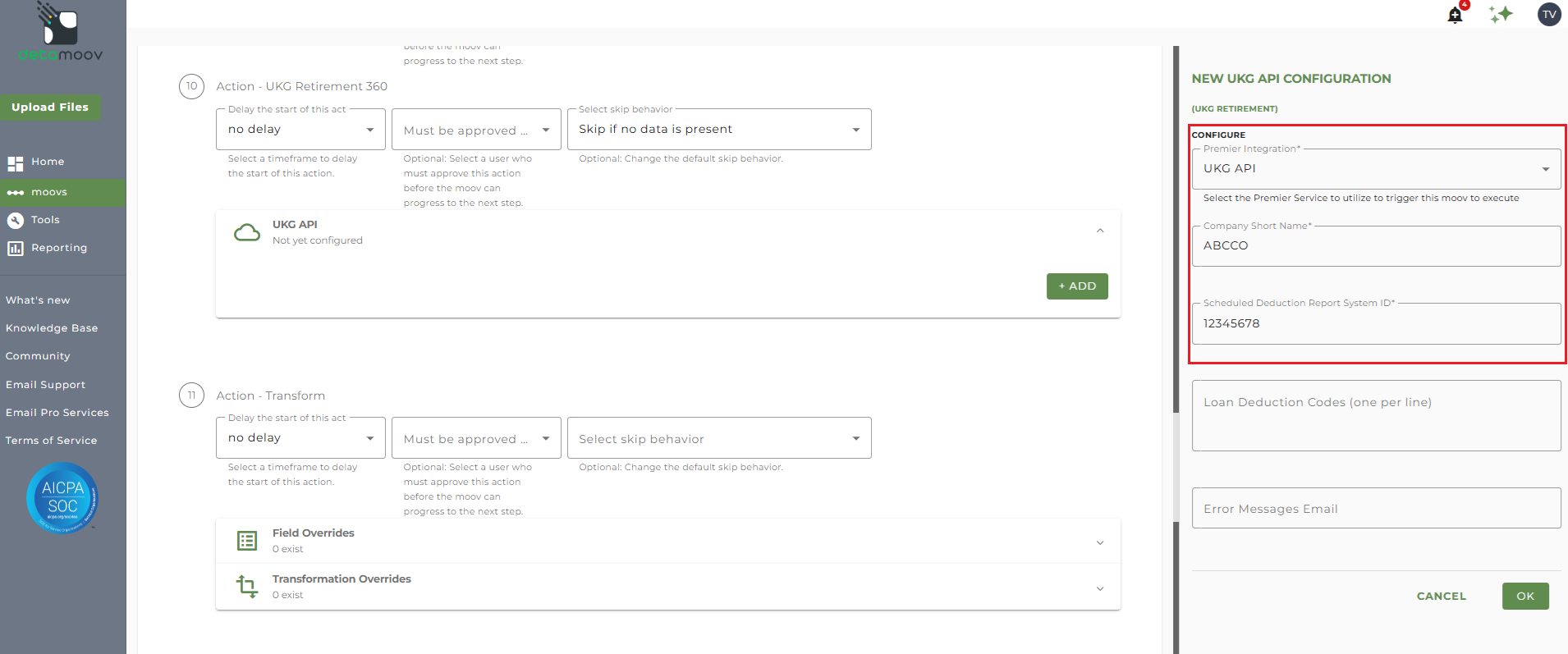
Task: Expand the Transformation Overrides section
Action: pos(1100,588)
